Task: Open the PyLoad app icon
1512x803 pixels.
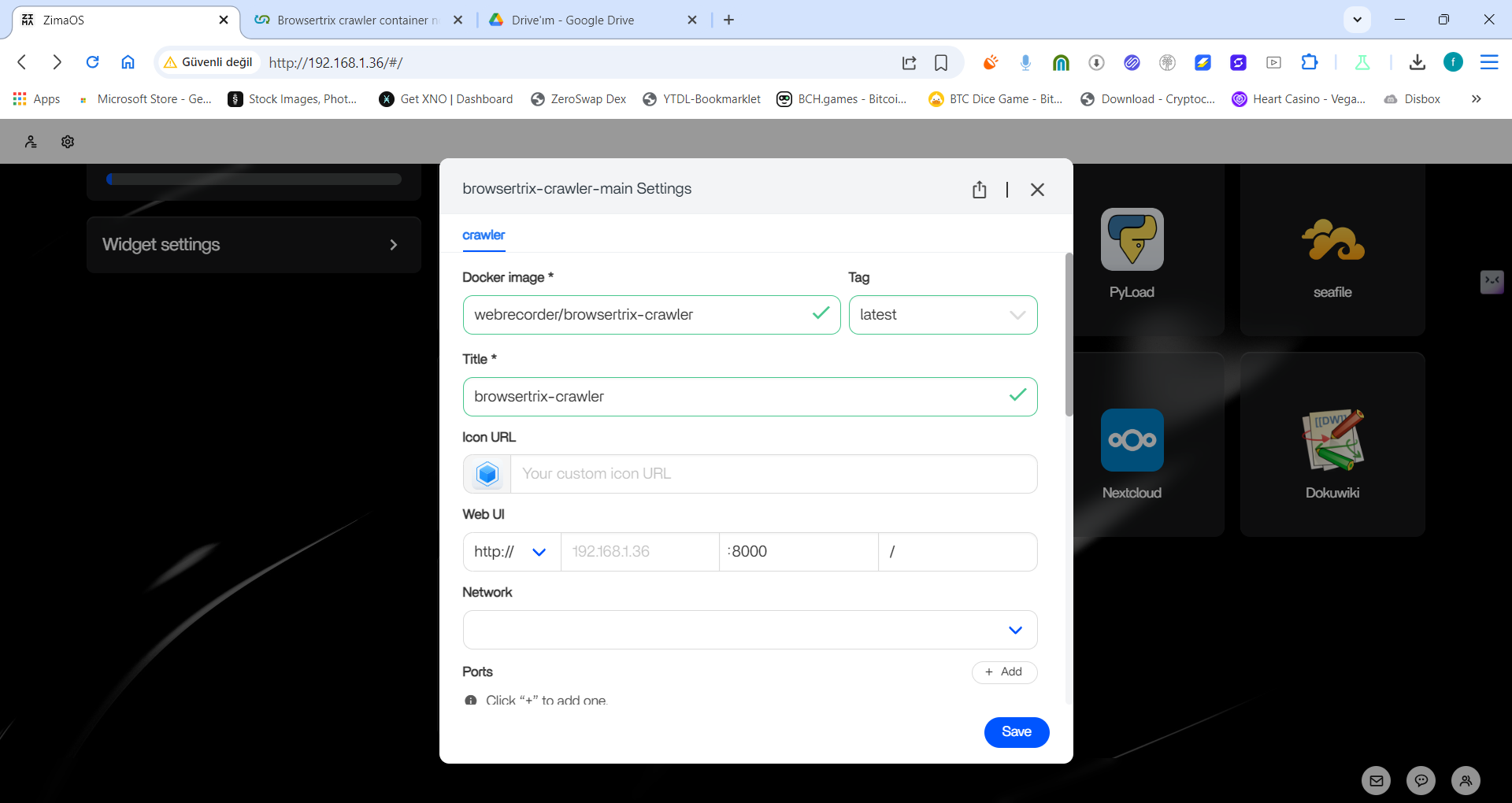Action: pos(1132,239)
